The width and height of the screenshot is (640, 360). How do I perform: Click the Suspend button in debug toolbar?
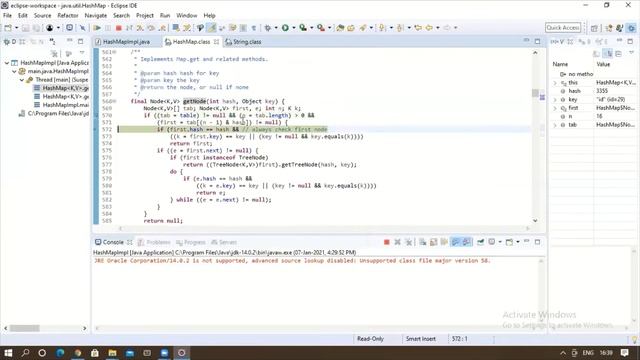click(x=108, y=28)
